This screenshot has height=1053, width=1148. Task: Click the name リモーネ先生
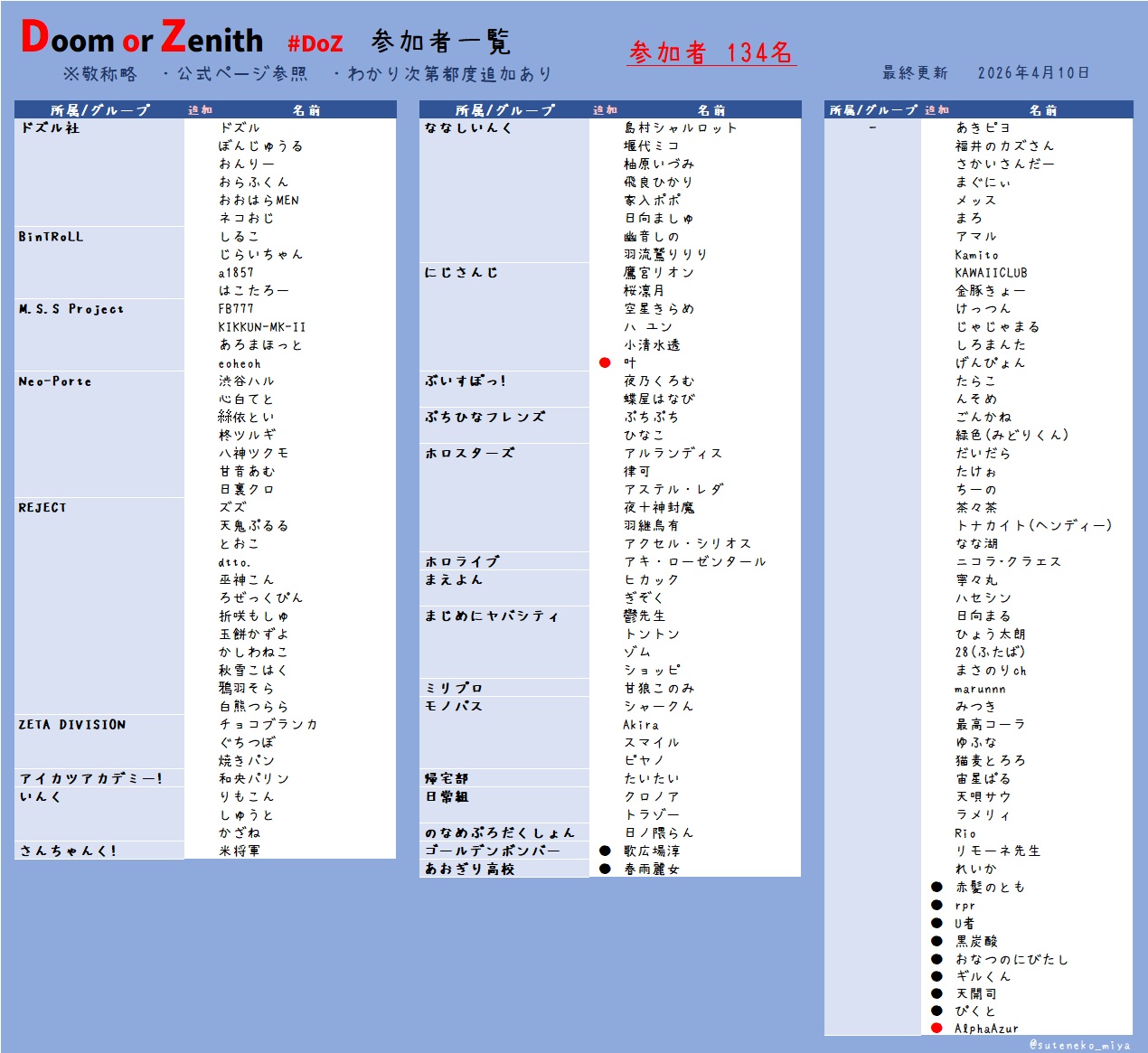(x=998, y=851)
